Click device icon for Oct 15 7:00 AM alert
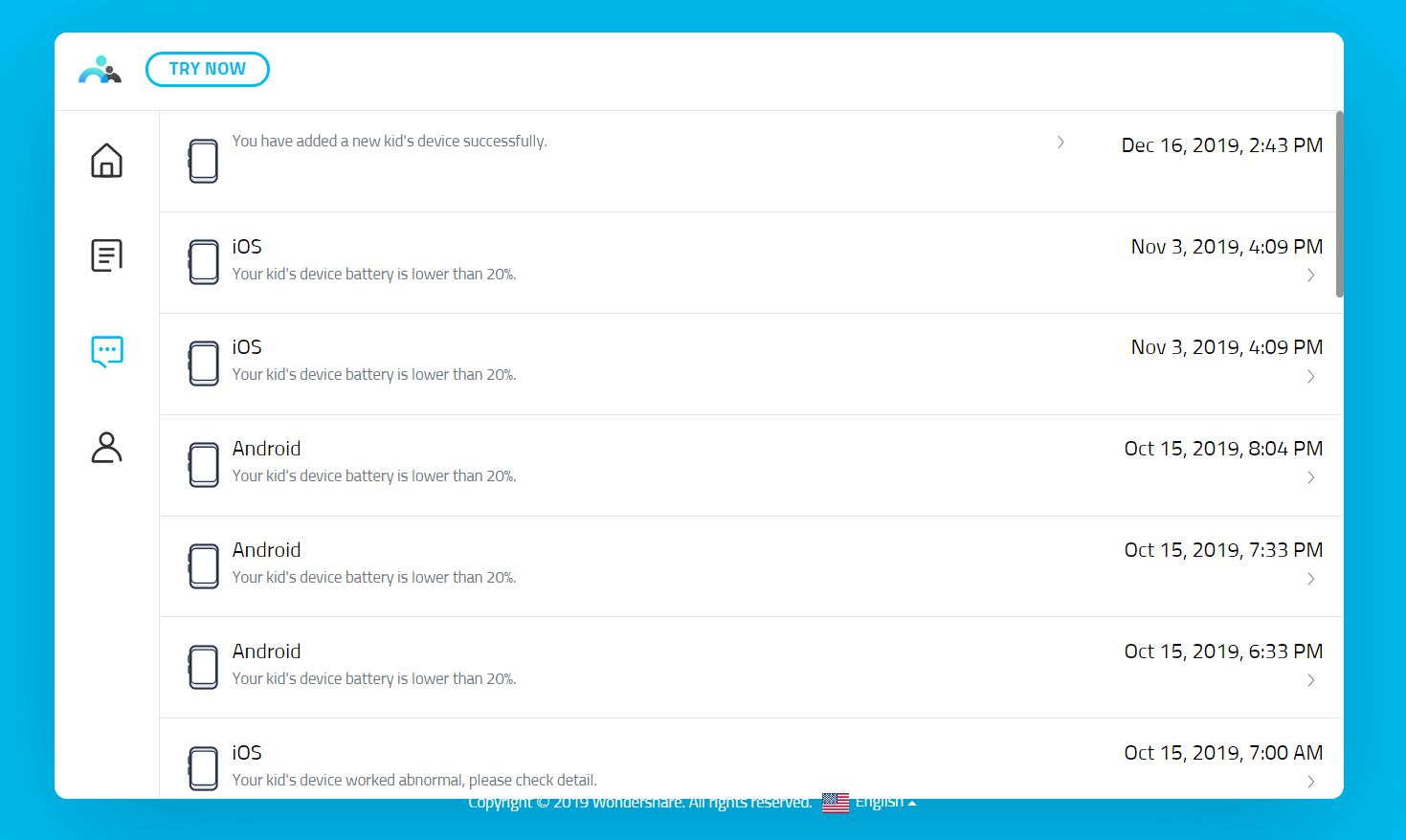The width and height of the screenshot is (1406, 840). click(x=203, y=768)
